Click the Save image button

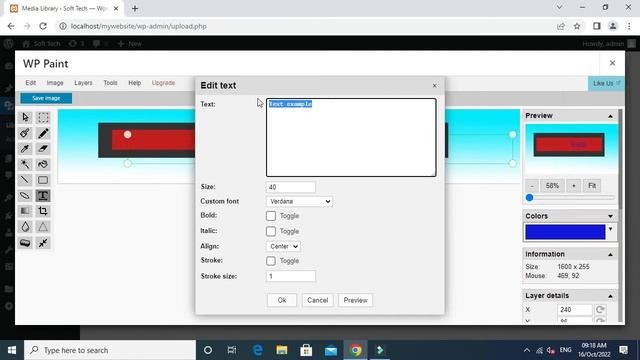pos(46,98)
